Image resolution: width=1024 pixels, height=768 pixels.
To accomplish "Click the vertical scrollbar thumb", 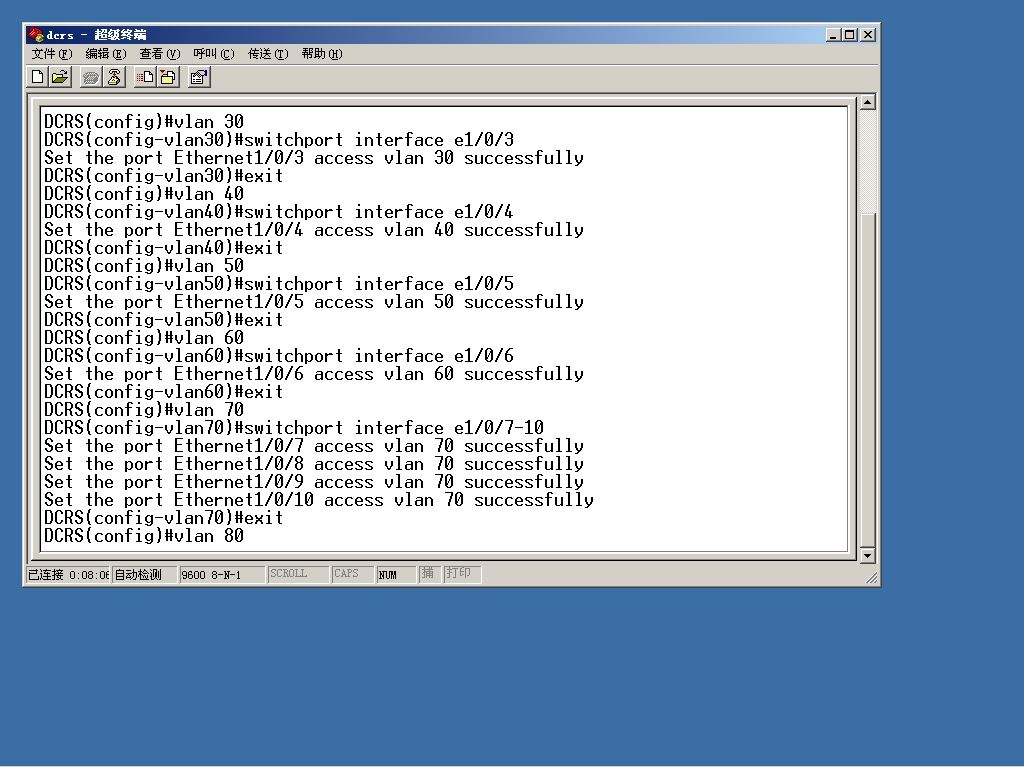I will 867,379.
